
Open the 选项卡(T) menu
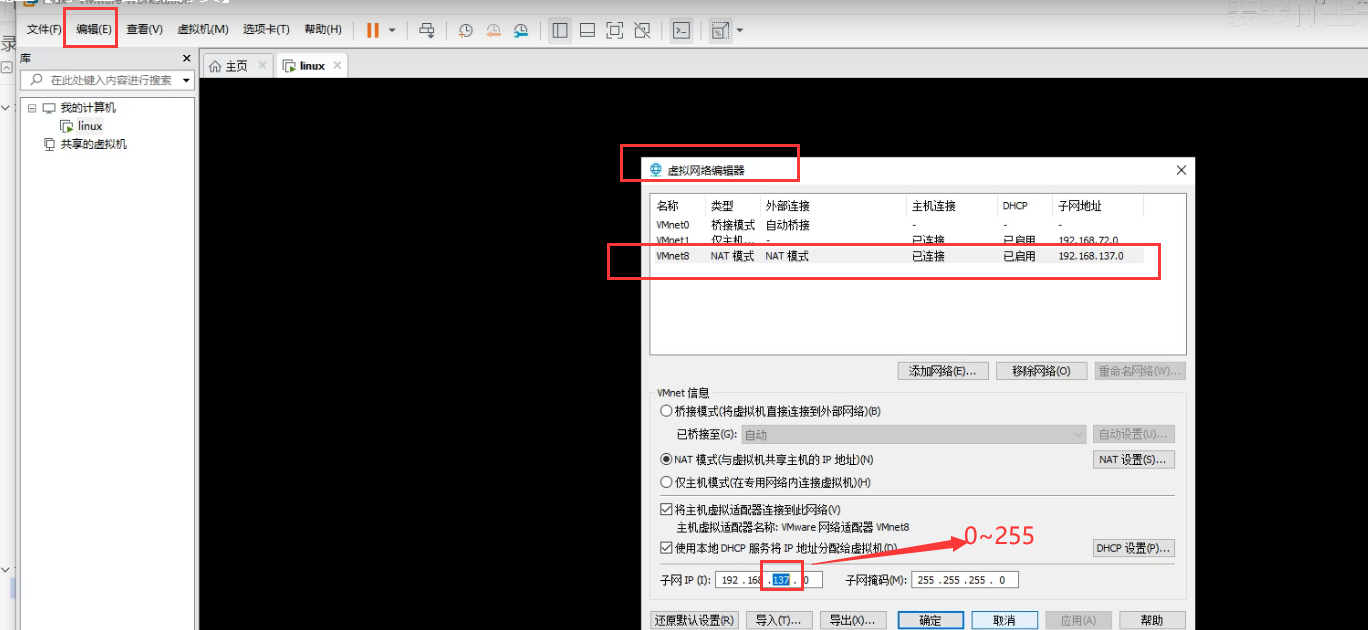(x=266, y=30)
